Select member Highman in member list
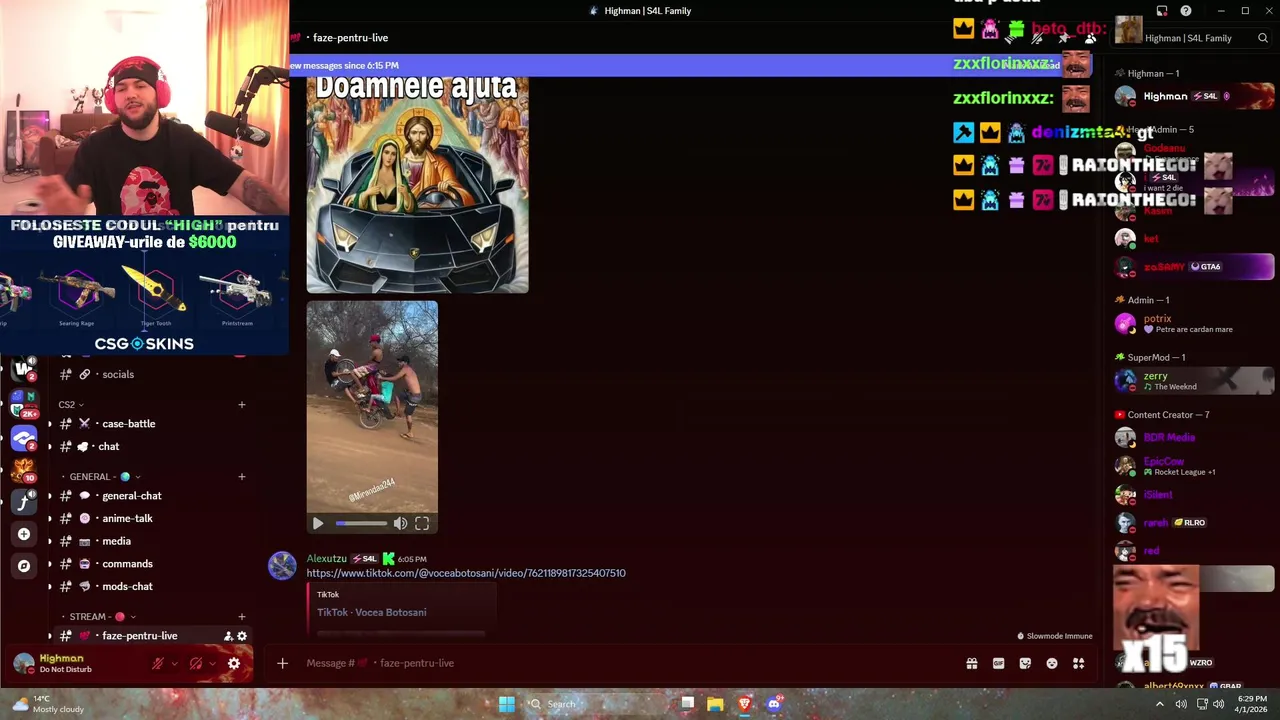Image resolution: width=1280 pixels, height=720 pixels. [x=1194, y=97]
